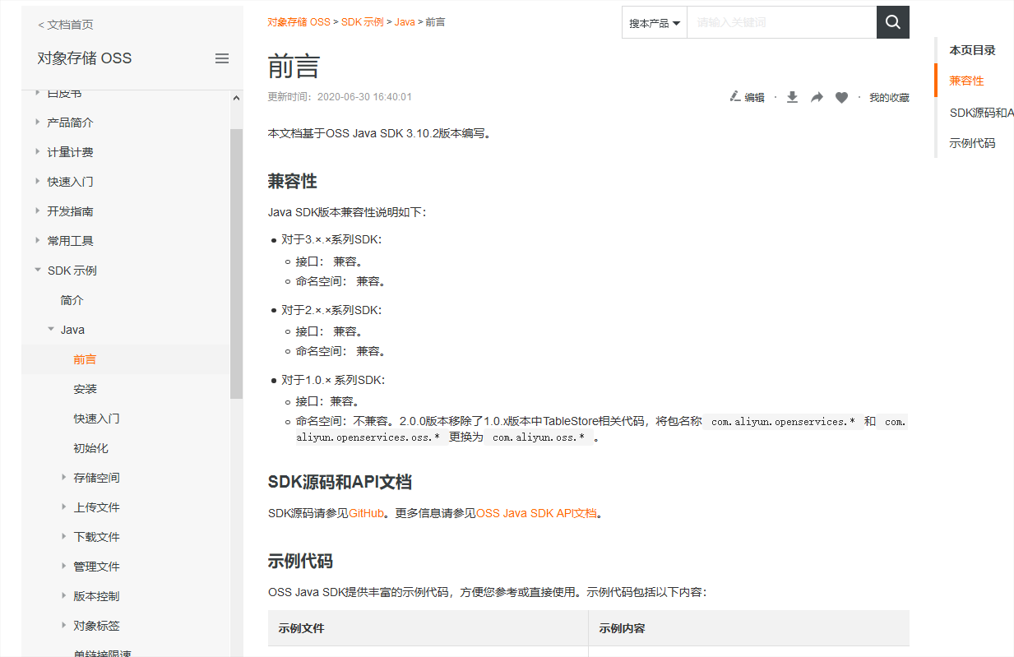Jump to 示例代码 in page contents

(972, 143)
